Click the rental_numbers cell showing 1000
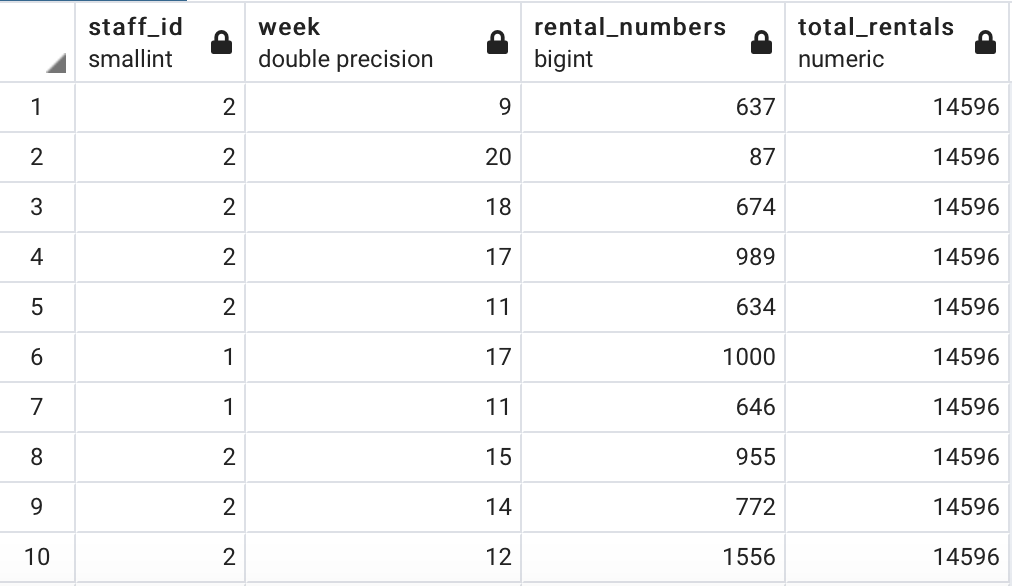Screen dimensions: 1012x586 (653, 357)
